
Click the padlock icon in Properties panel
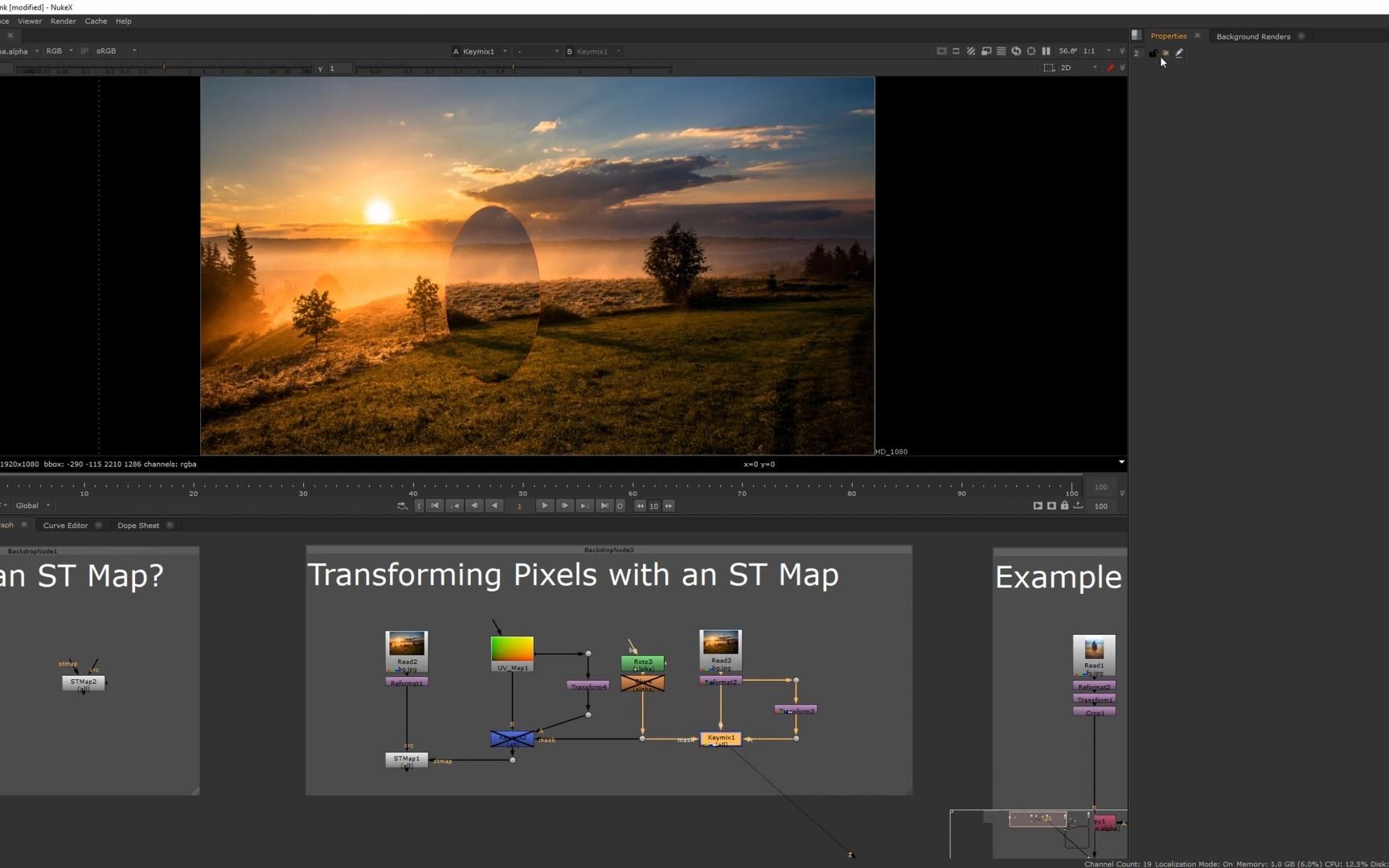[1153, 53]
